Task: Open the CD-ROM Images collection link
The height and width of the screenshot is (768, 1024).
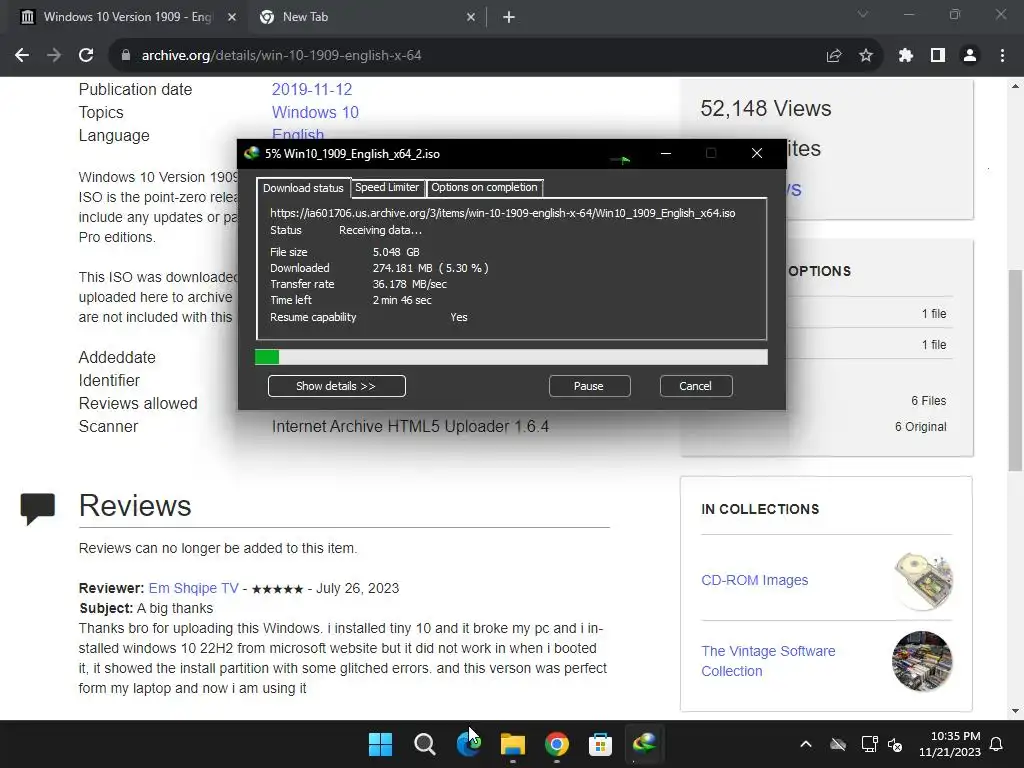Action: click(x=754, y=580)
